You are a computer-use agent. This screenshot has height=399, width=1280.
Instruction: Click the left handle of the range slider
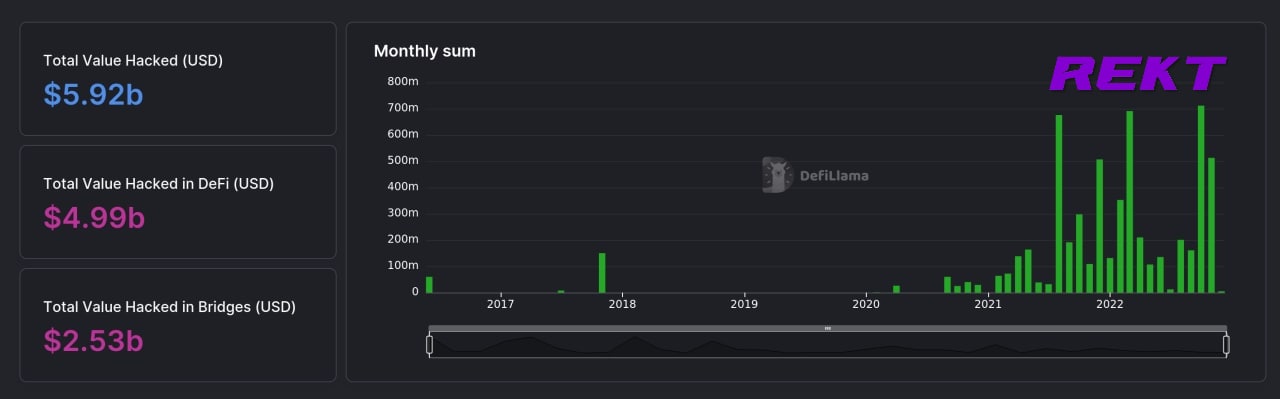(429, 345)
